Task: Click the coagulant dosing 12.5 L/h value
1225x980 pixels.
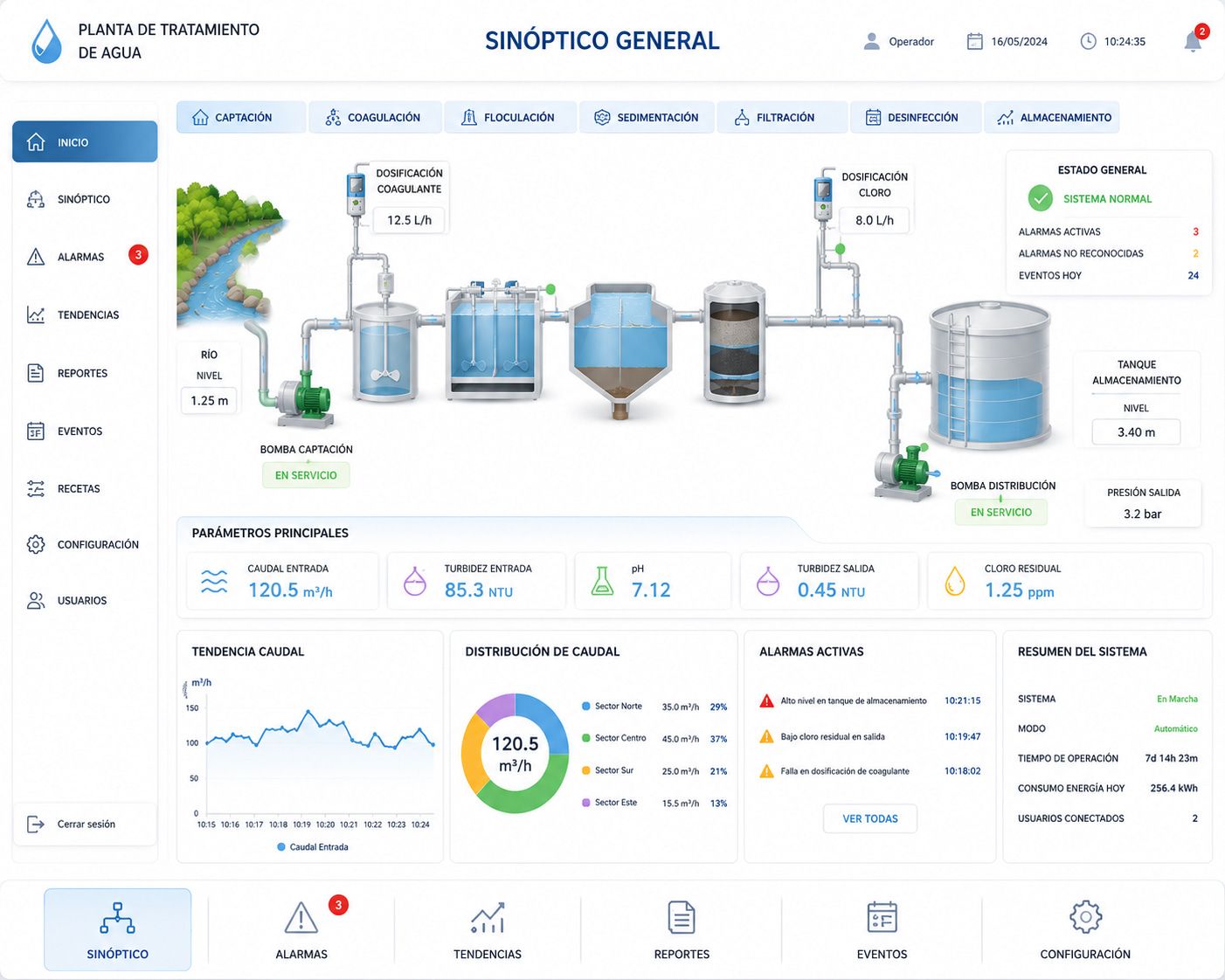Action: pos(409,220)
